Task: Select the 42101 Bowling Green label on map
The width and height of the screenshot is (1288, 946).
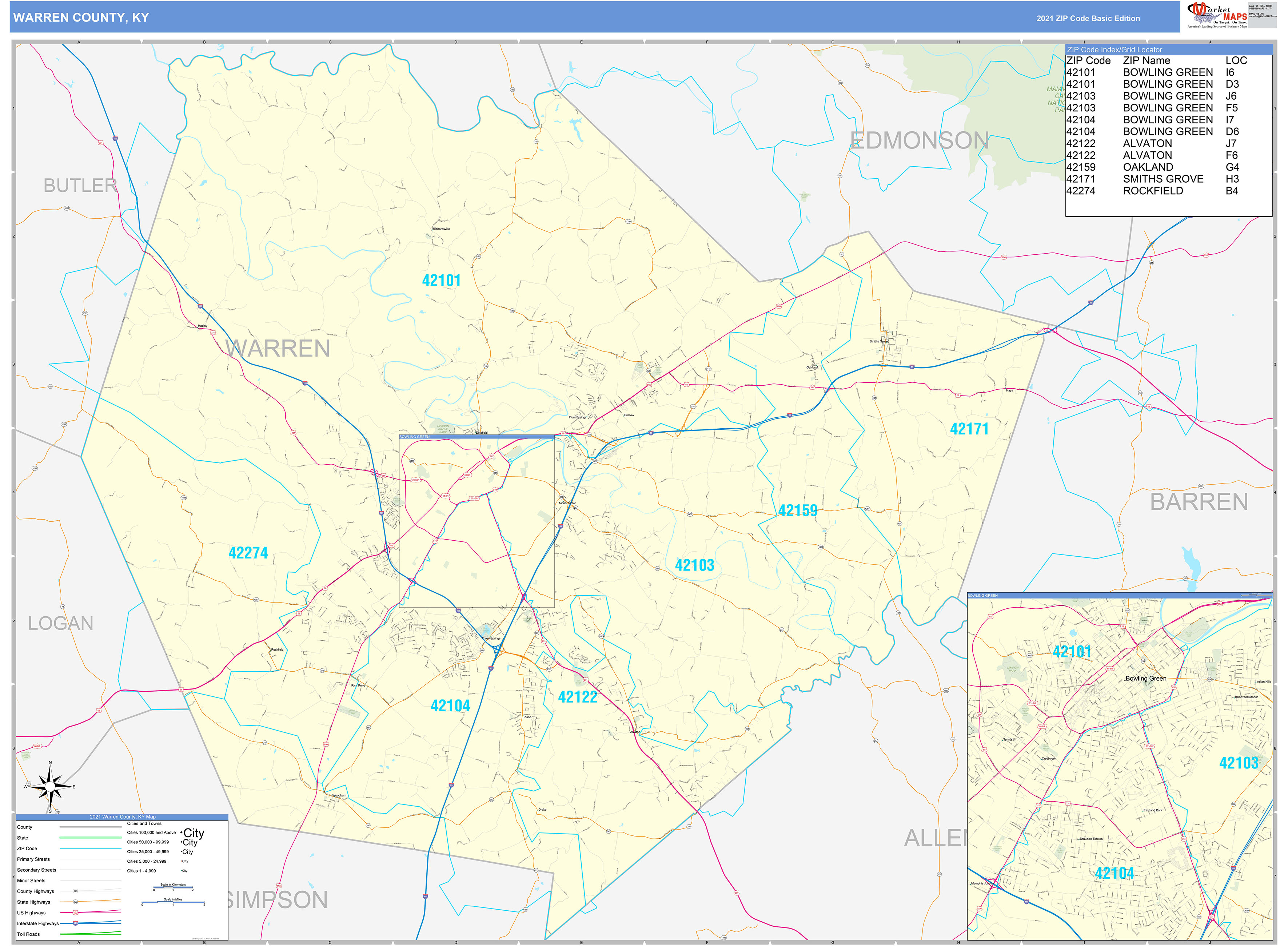Action: click(x=442, y=281)
